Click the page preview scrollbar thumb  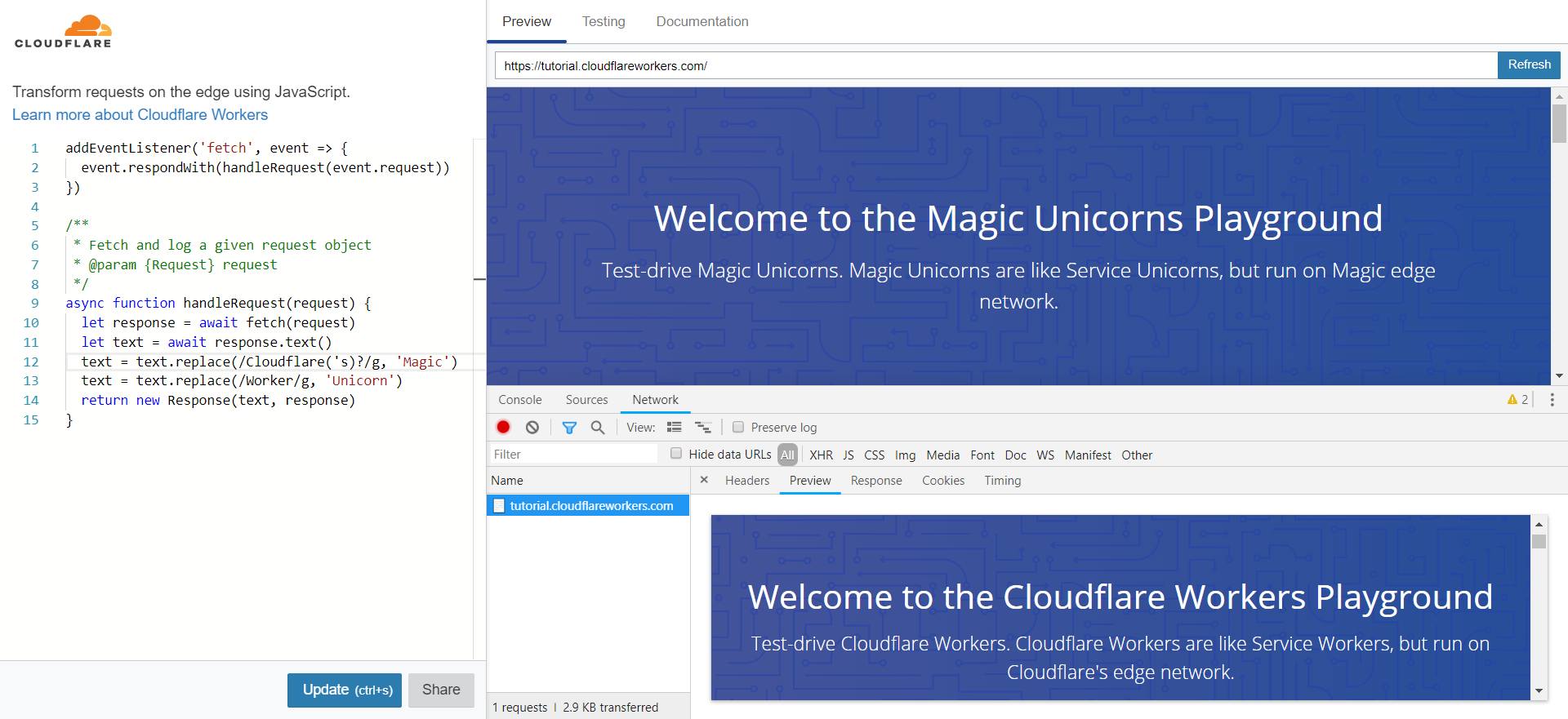(x=1559, y=124)
